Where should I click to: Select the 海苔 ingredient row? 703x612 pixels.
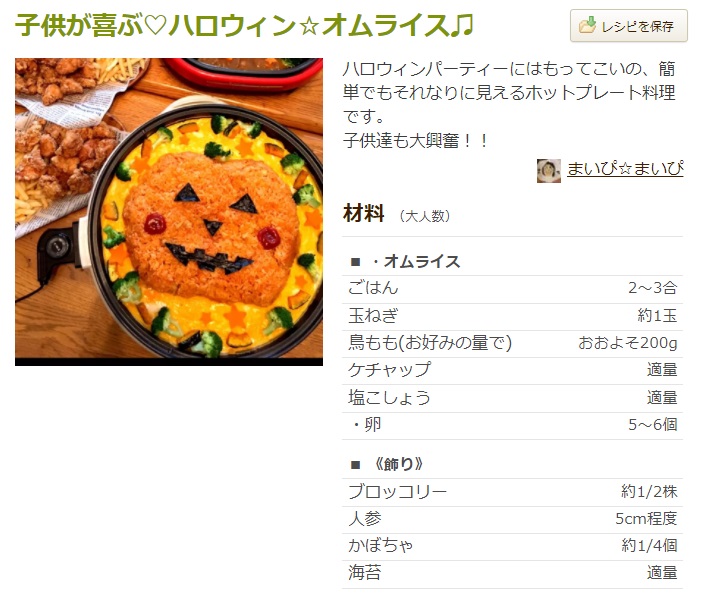coord(512,574)
